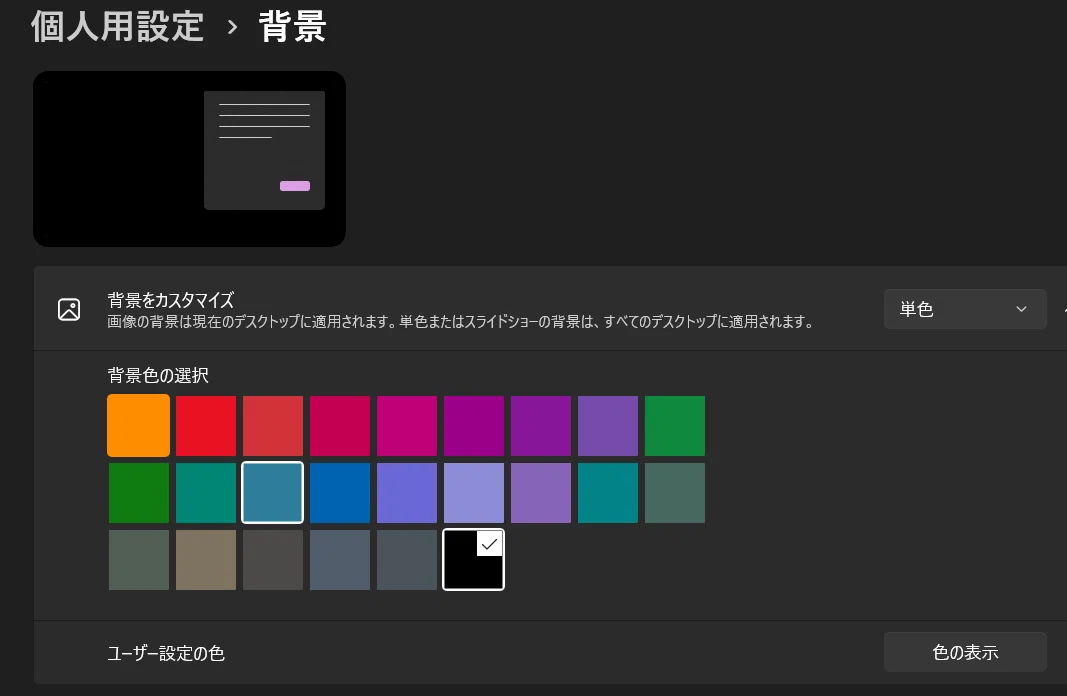Select the light lavender color swatch
This screenshot has height=696, width=1067.
(474, 493)
